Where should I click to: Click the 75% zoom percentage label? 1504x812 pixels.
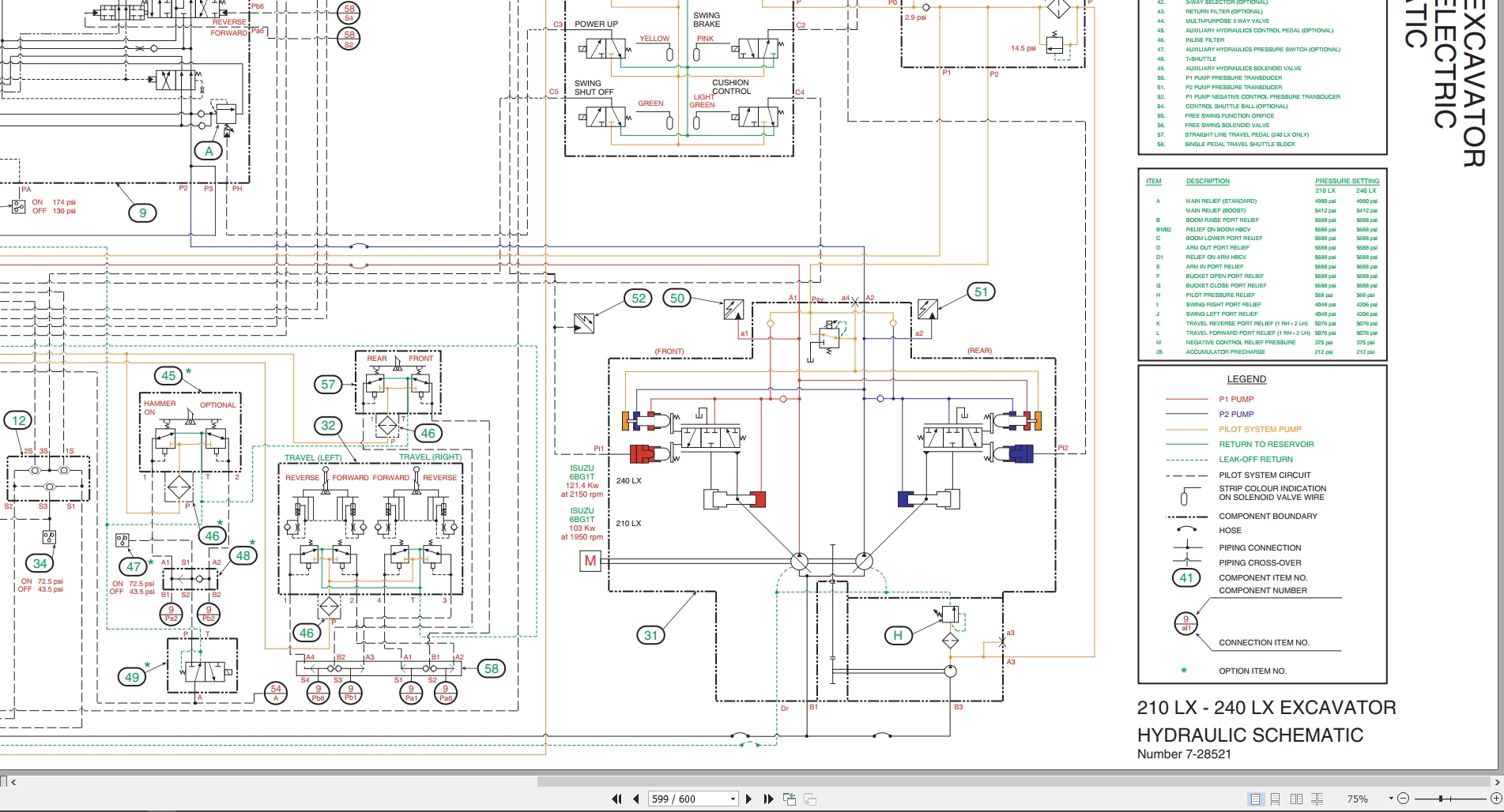coord(1358,799)
